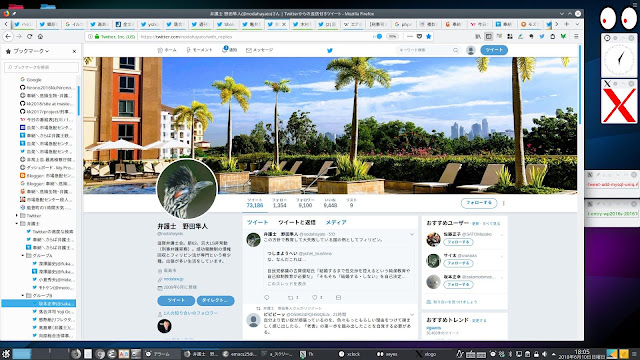The image size is (640, 360).
Task: Save page to Pocket icon
Action: 419,36
